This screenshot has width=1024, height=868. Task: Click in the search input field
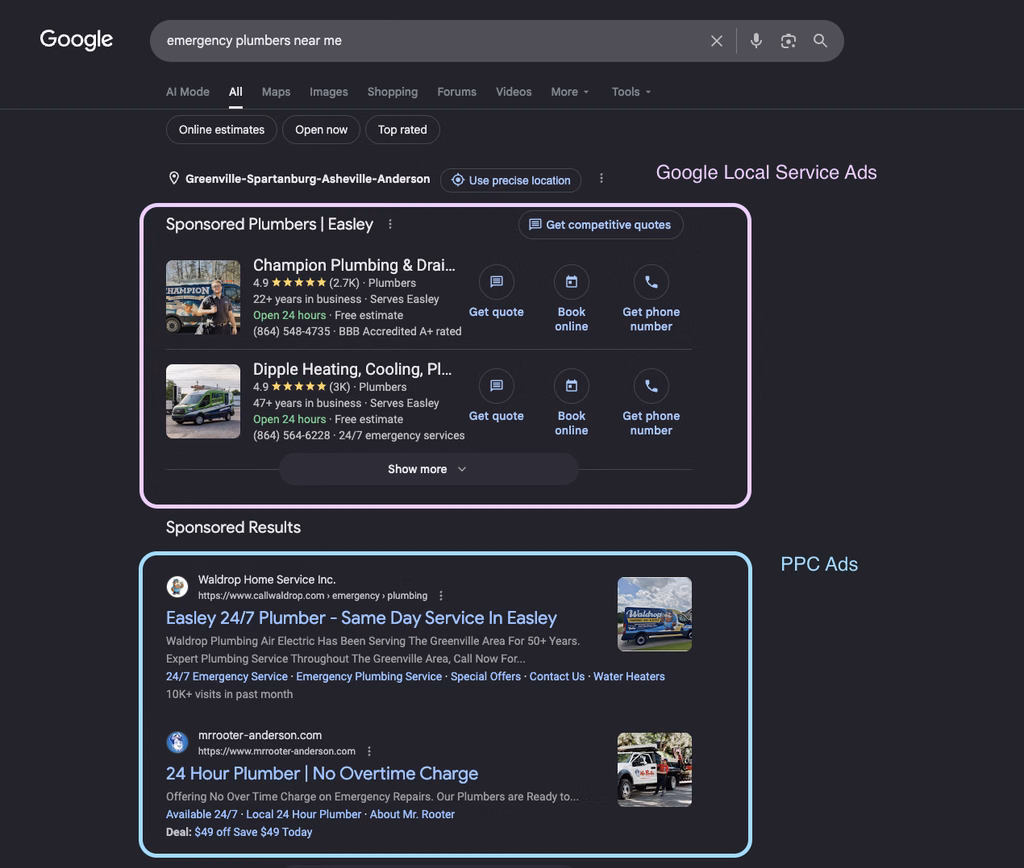431,40
